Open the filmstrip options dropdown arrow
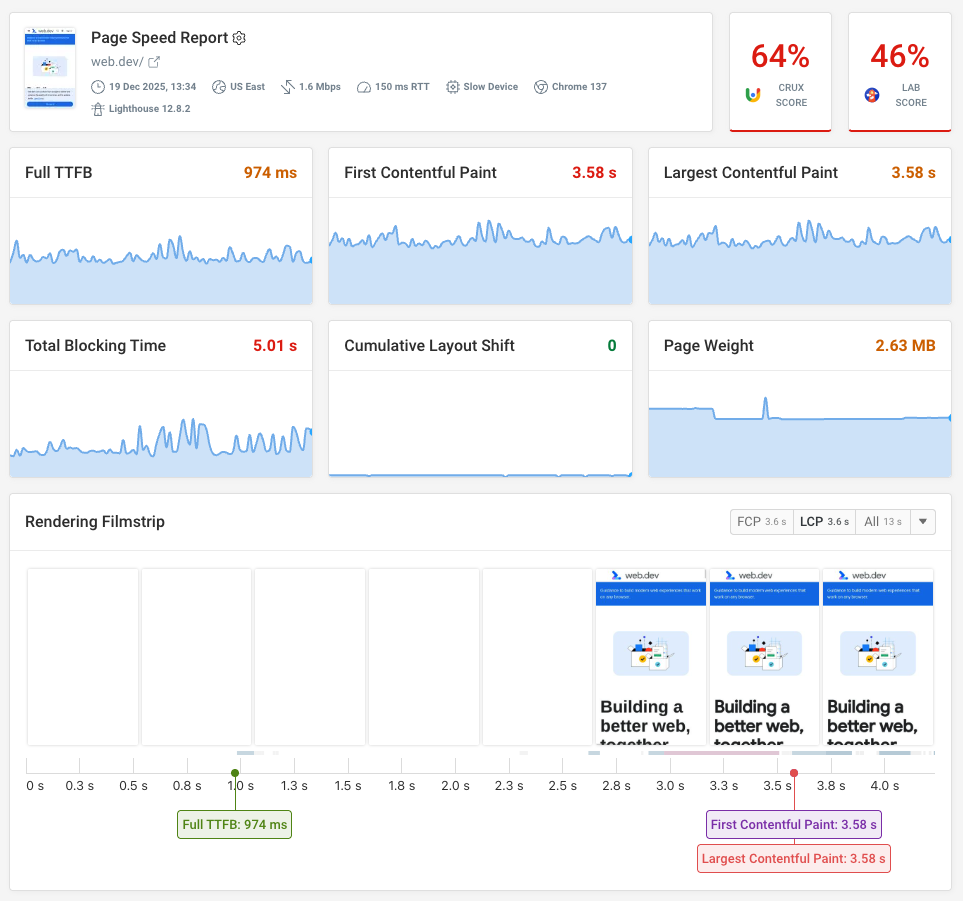Screen dimensions: 963x901 pos(922,521)
